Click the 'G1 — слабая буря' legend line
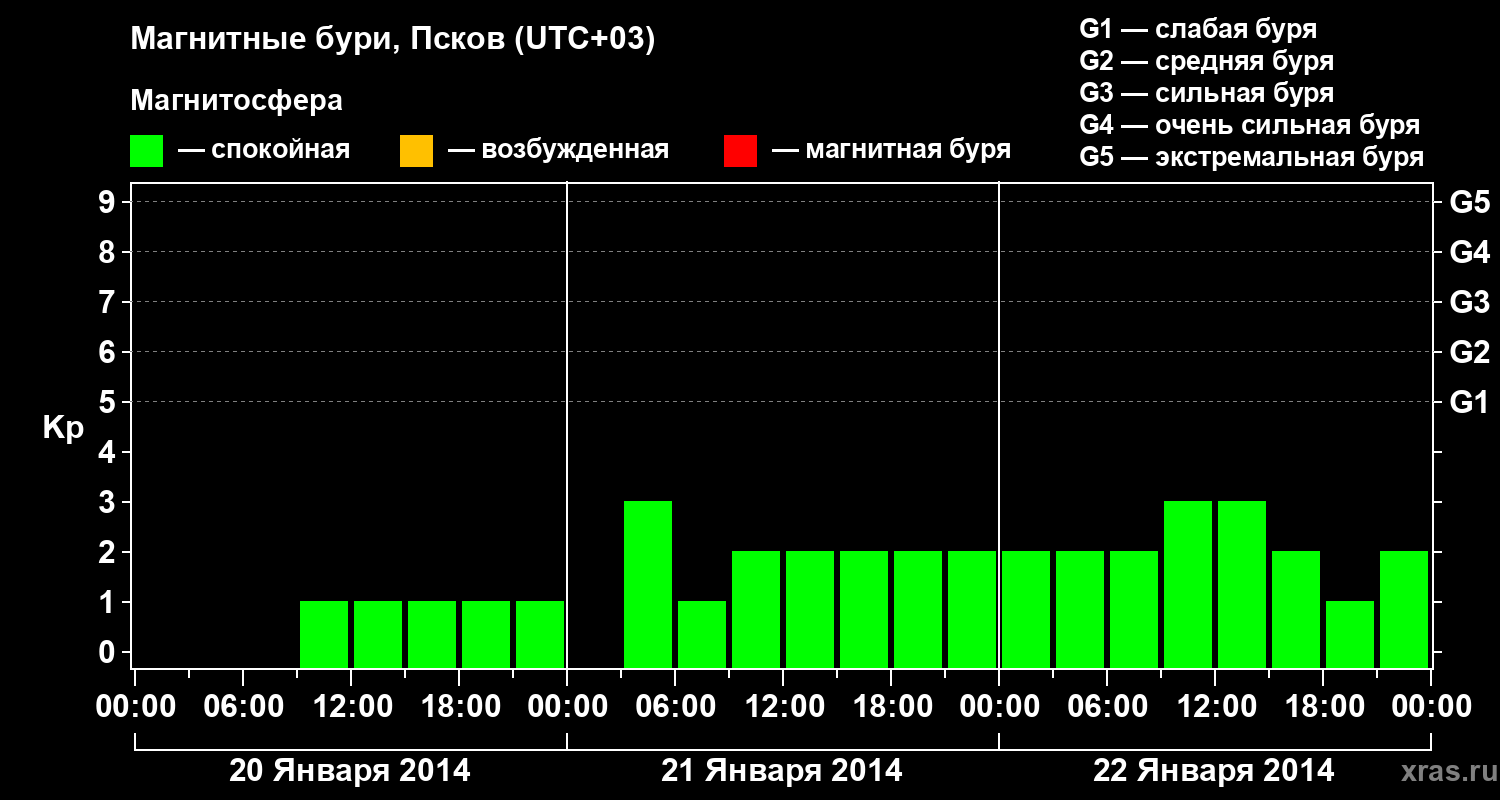 pos(1198,29)
